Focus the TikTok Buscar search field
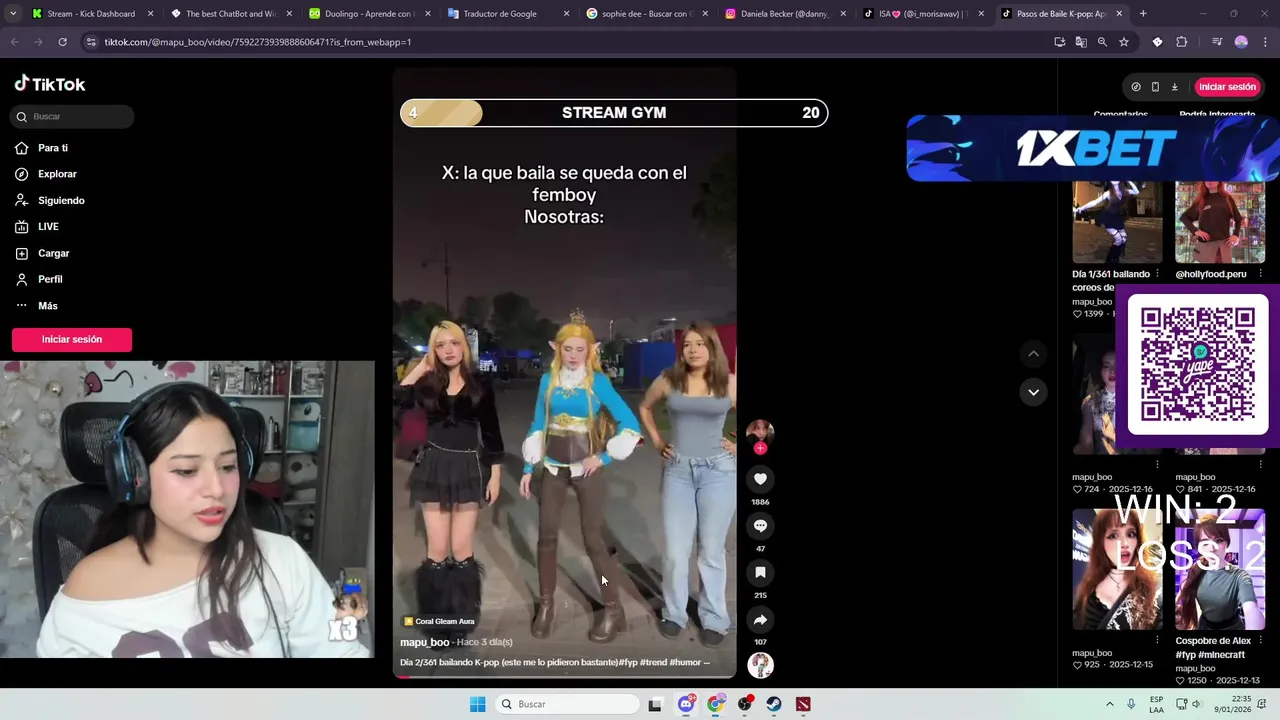The image size is (1280, 720). [x=73, y=116]
